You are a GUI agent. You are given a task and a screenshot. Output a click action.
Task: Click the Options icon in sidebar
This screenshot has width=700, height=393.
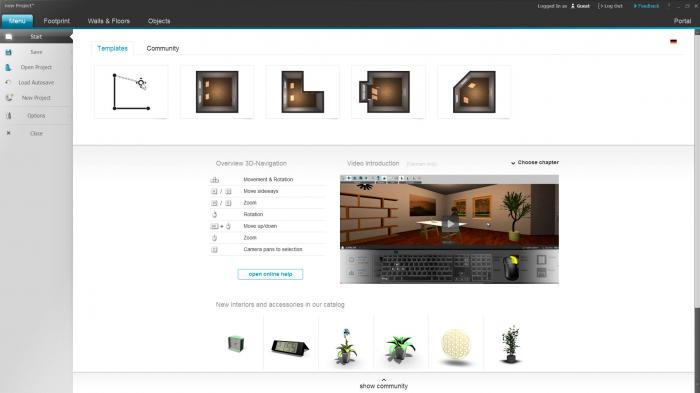8,116
